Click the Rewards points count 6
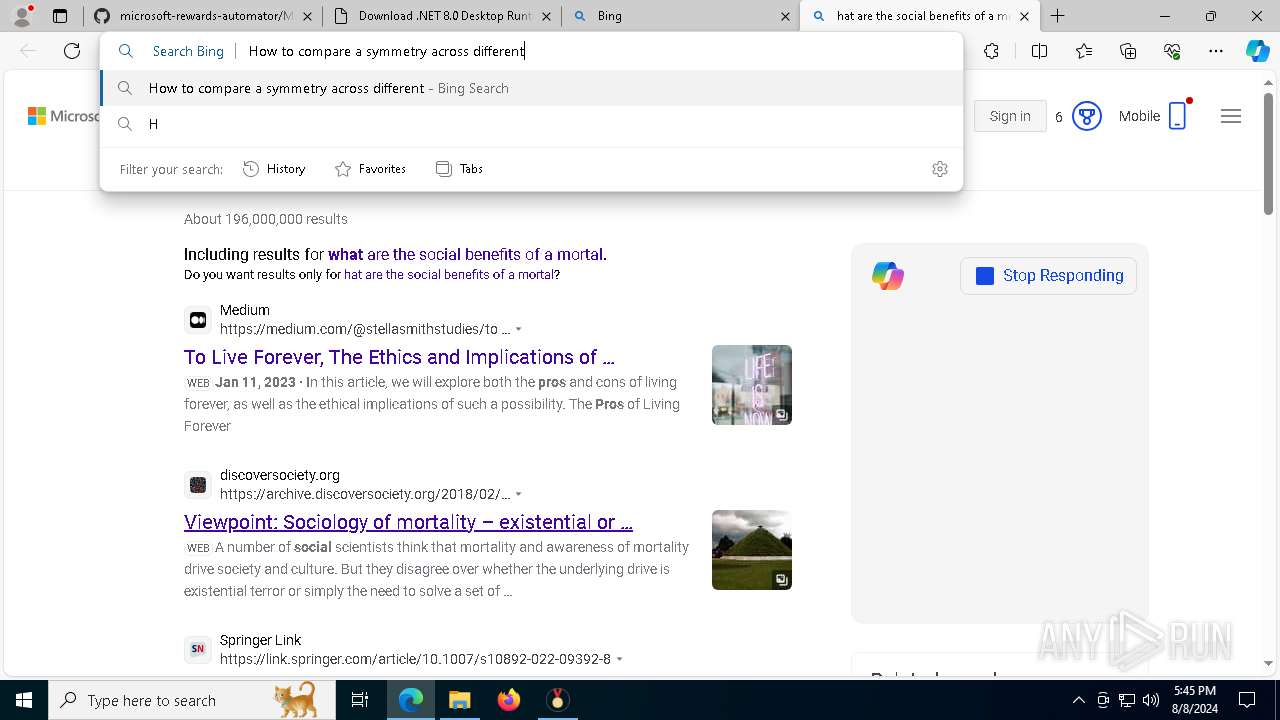The image size is (1280, 720). (x=1059, y=117)
